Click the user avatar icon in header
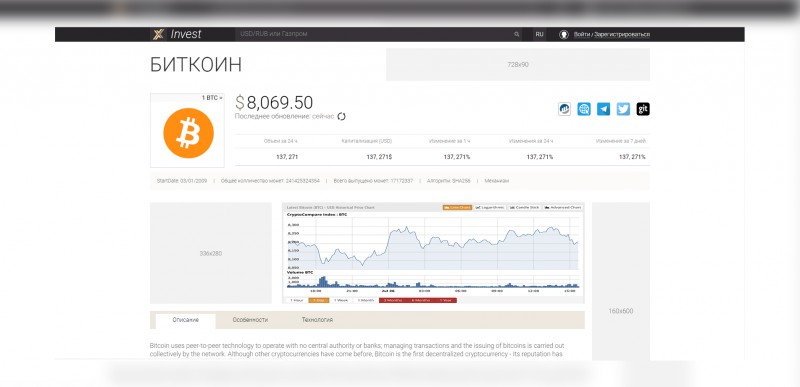The height and width of the screenshot is (387, 800). click(x=564, y=34)
